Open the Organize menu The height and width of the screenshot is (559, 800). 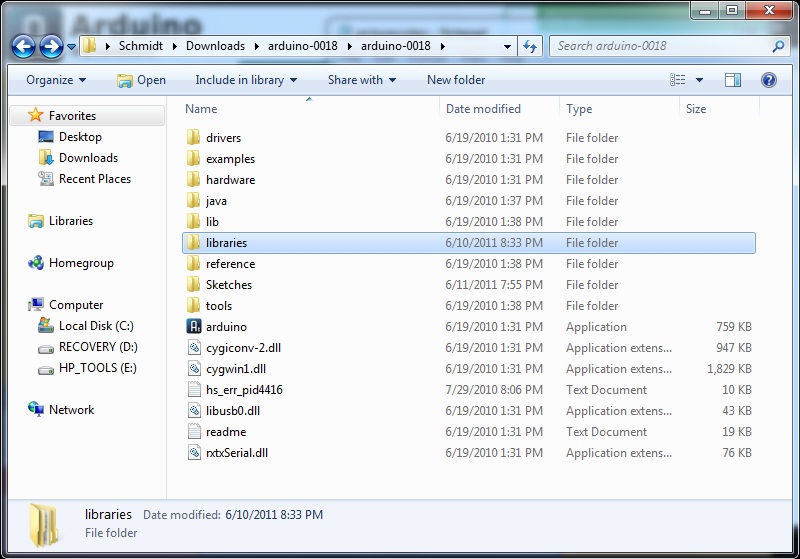pyautogui.click(x=56, y=80)
